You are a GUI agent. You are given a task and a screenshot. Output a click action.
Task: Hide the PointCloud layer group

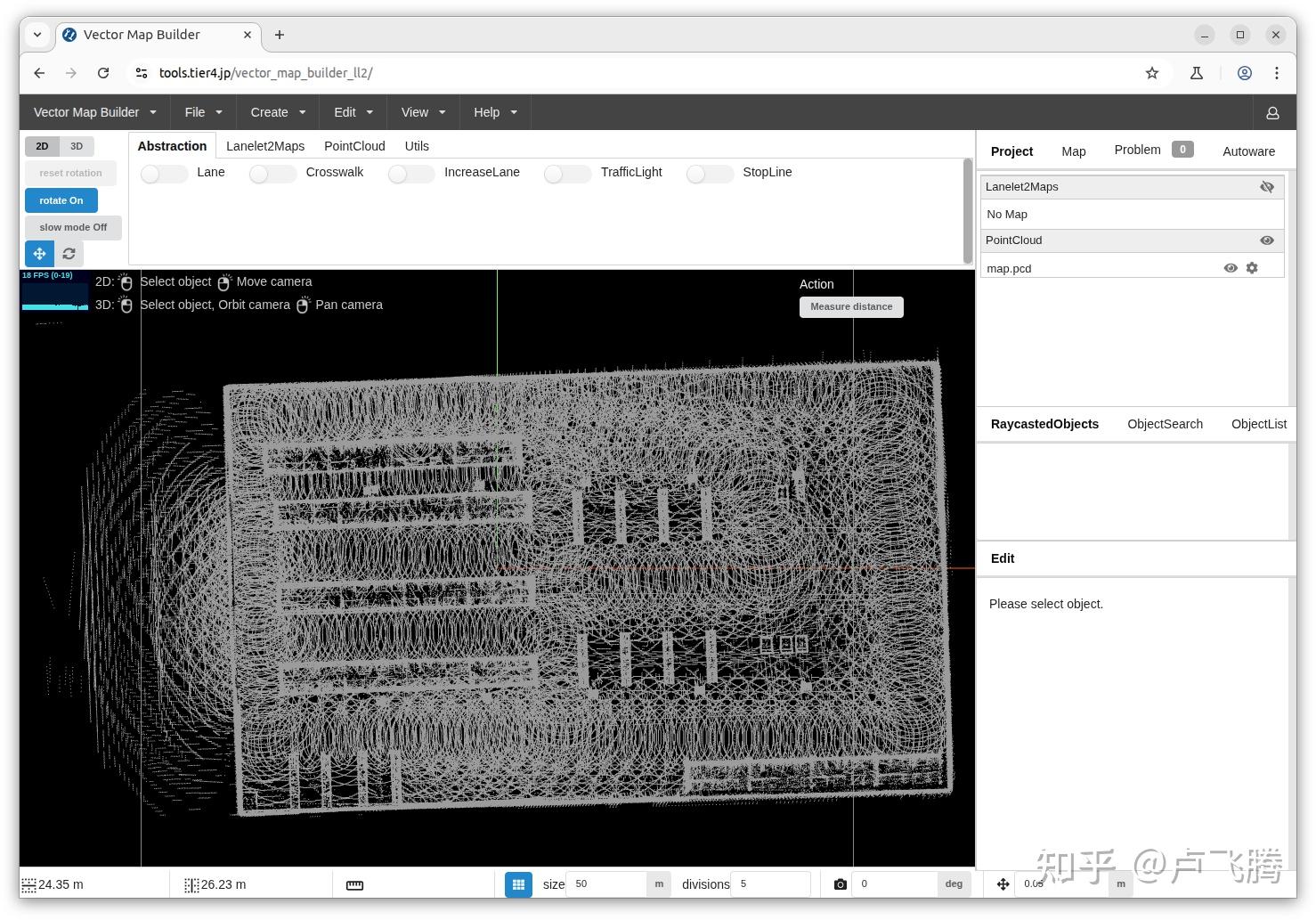coord(1266,240)
